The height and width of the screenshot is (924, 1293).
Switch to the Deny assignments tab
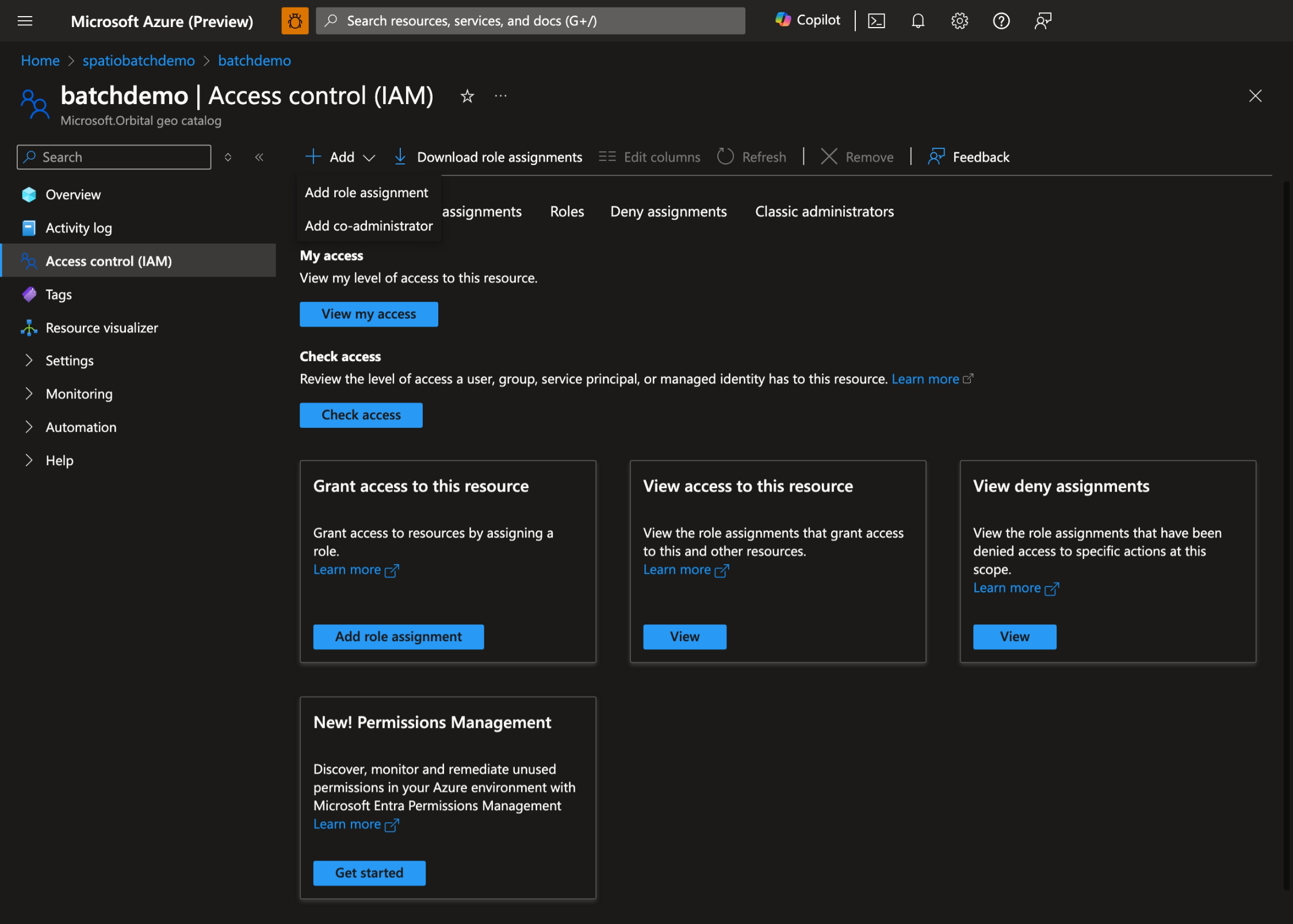pos(668,212)
